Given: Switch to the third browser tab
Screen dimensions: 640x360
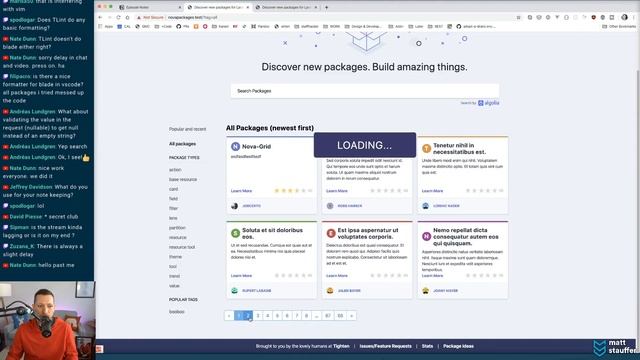Looking at the screenshot, I should point(286,7).
